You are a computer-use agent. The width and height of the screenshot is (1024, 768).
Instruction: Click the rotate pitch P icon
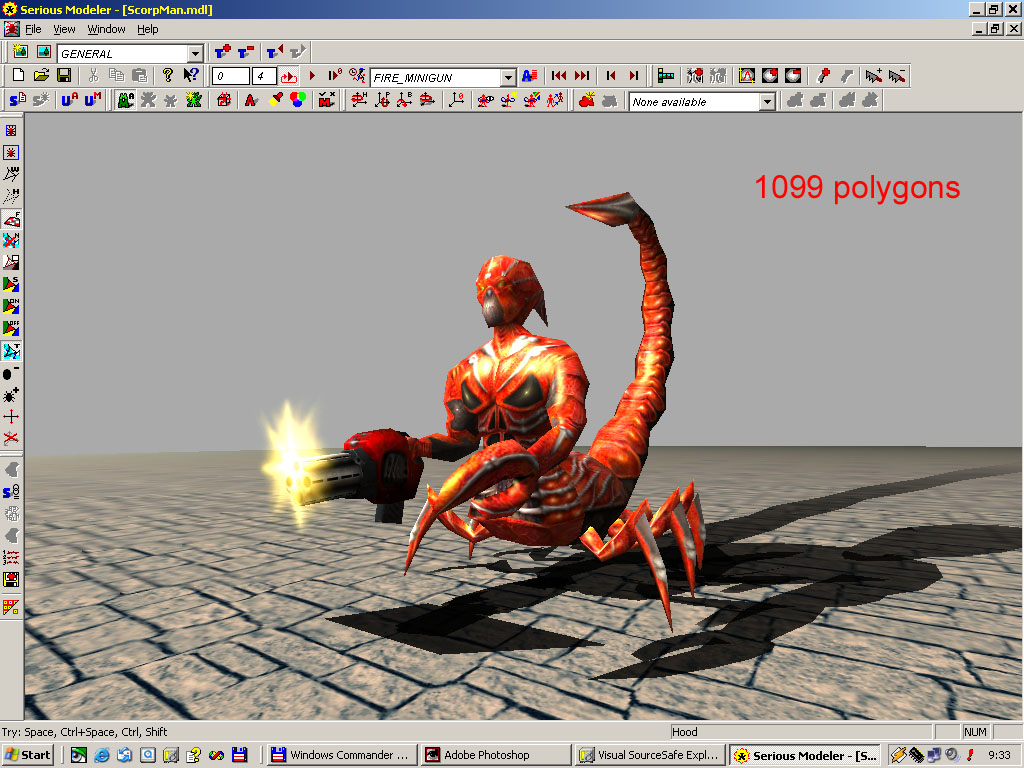382,100
